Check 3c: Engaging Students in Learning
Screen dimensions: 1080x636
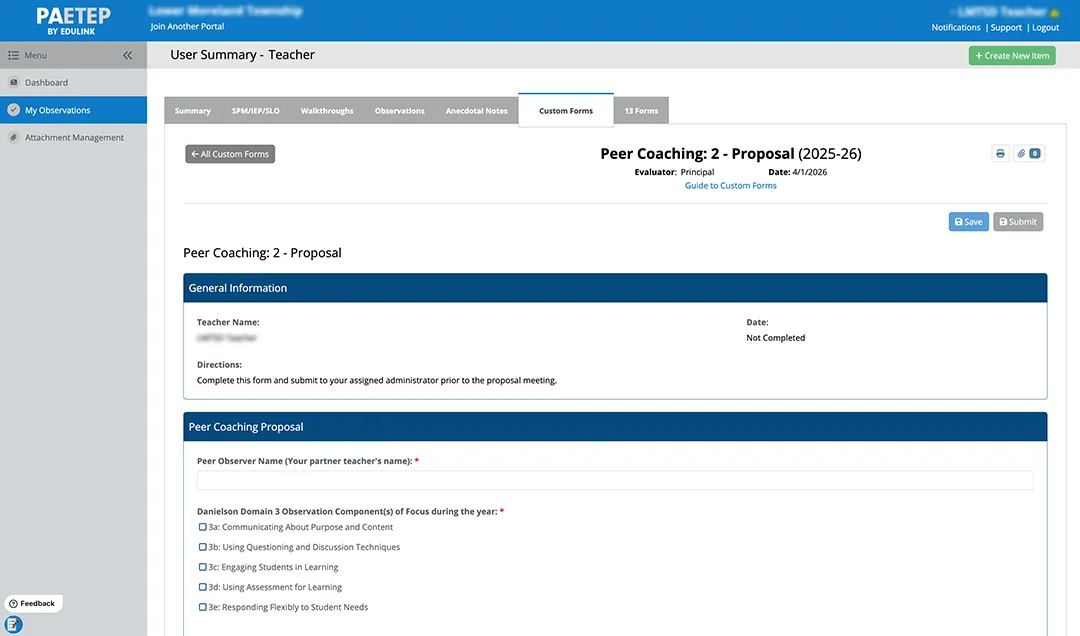click(203, 567)
